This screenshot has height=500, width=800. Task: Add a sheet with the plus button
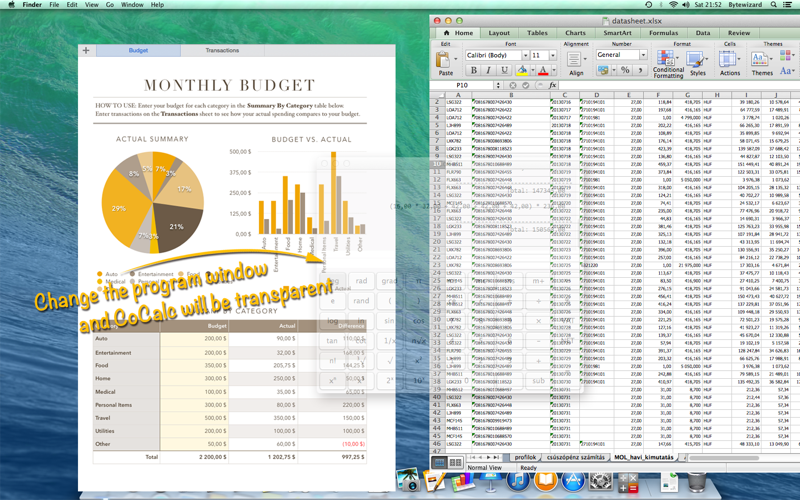pyautogui.click(x=86, y=51)
